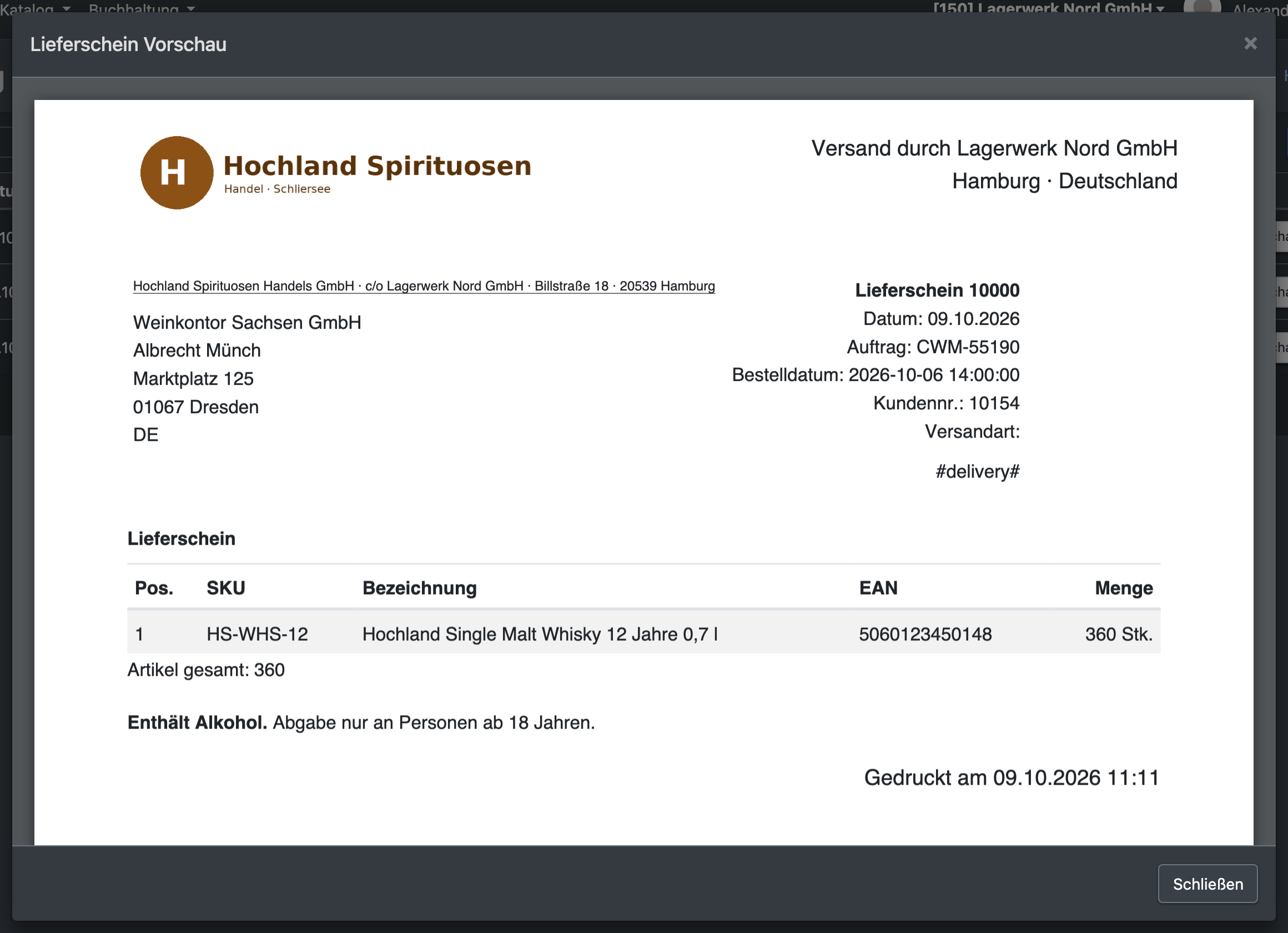This screenshot has width=1288, height=933.
Task: Select the Lieferschein 10000 heading
Action: point(937,290)
